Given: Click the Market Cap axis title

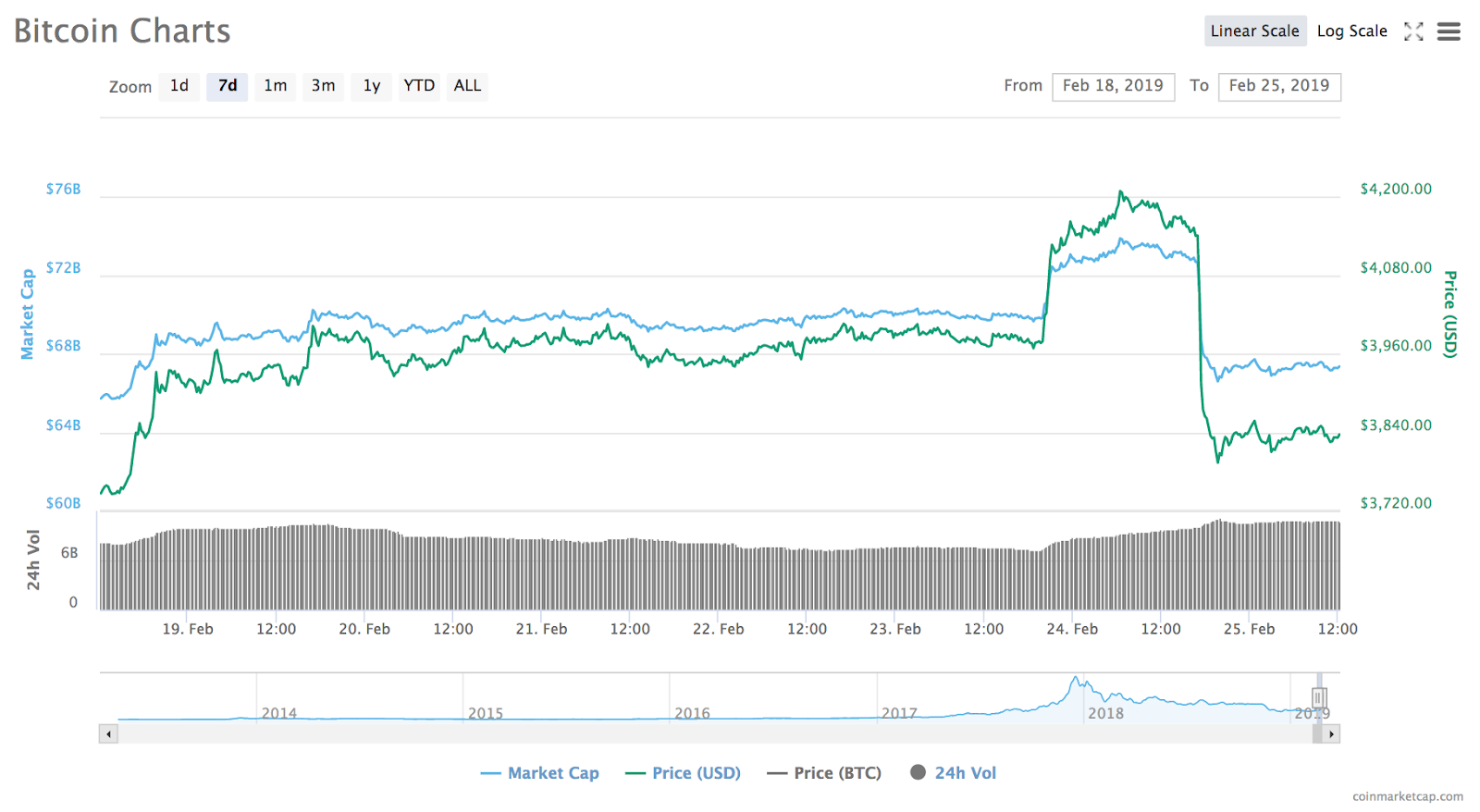Looking at the screenshot, I should click(x=28, y=314).
